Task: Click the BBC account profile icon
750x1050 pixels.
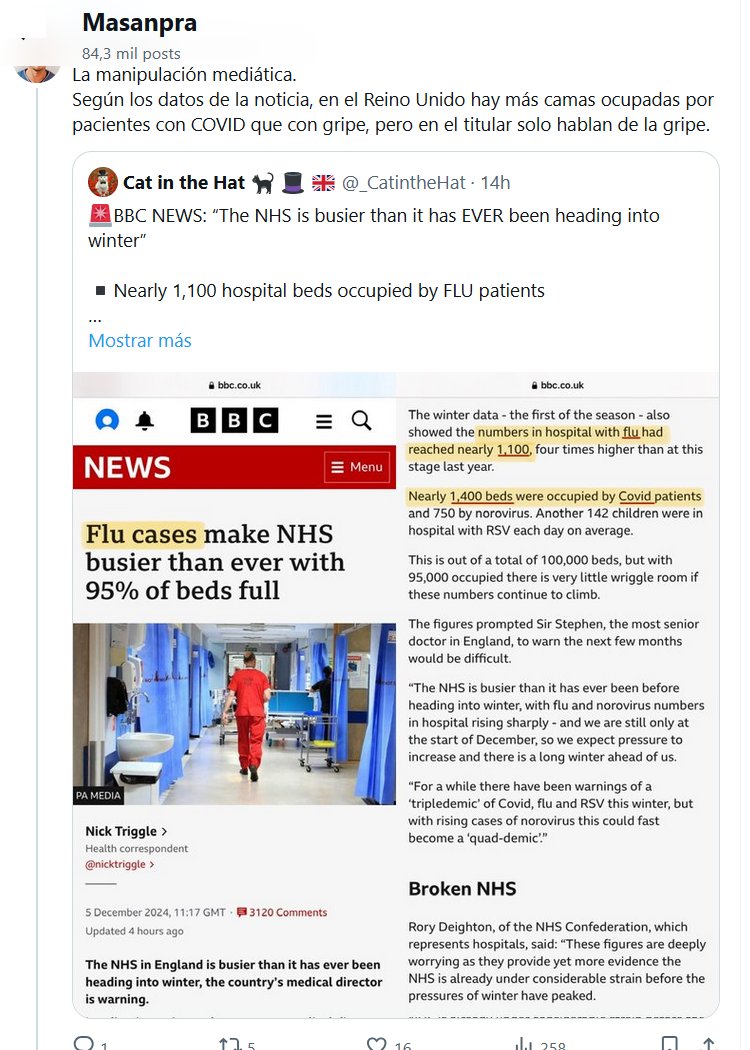Action: (107, 421)
